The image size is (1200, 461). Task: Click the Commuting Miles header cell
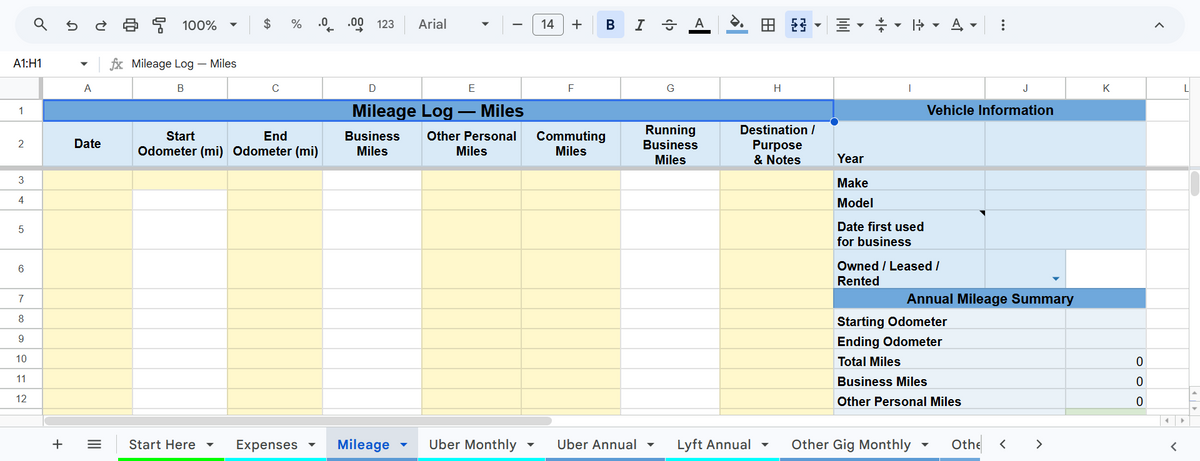click(x=571, y=144)
